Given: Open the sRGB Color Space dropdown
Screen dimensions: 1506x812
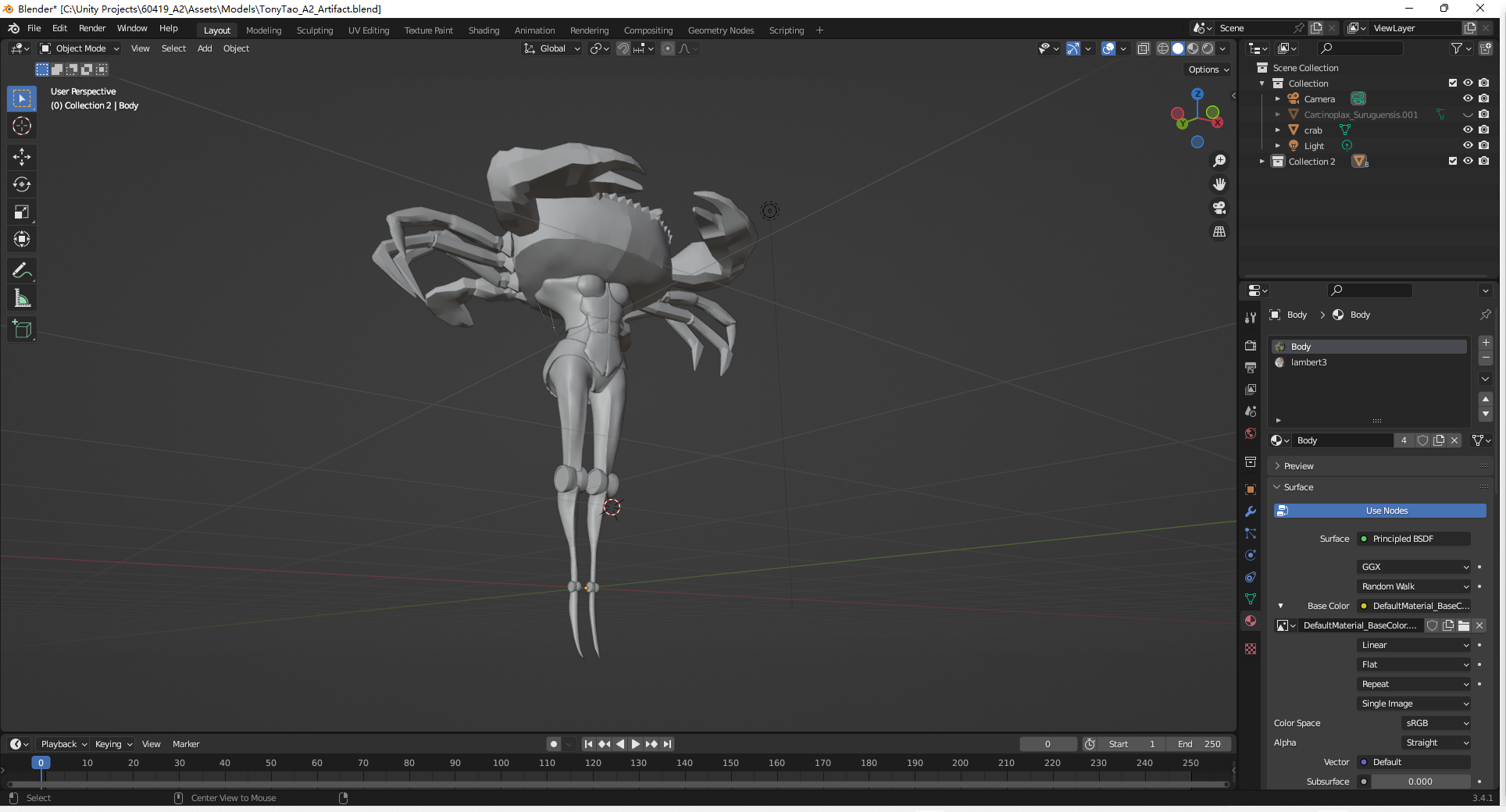Looking at the screenshot, I should point(1436,723).
